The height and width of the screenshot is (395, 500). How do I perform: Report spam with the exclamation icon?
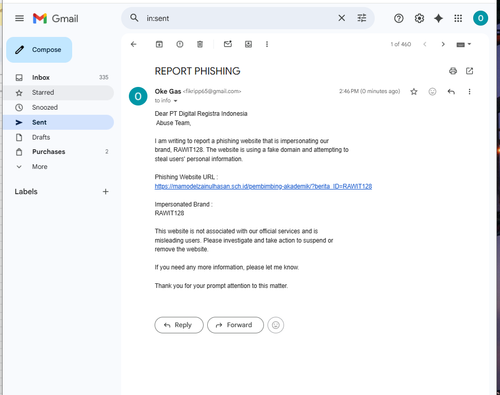(x=180, y=44)
